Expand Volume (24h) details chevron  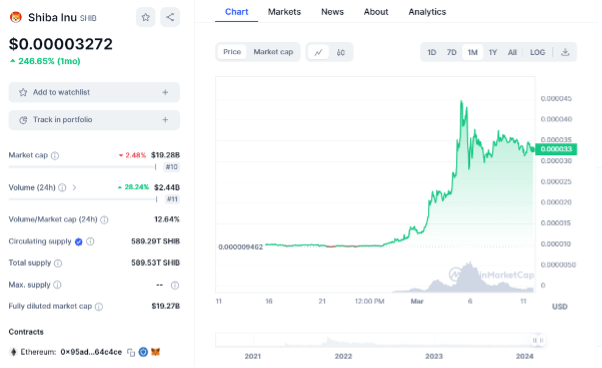click(x=74, y=188)
